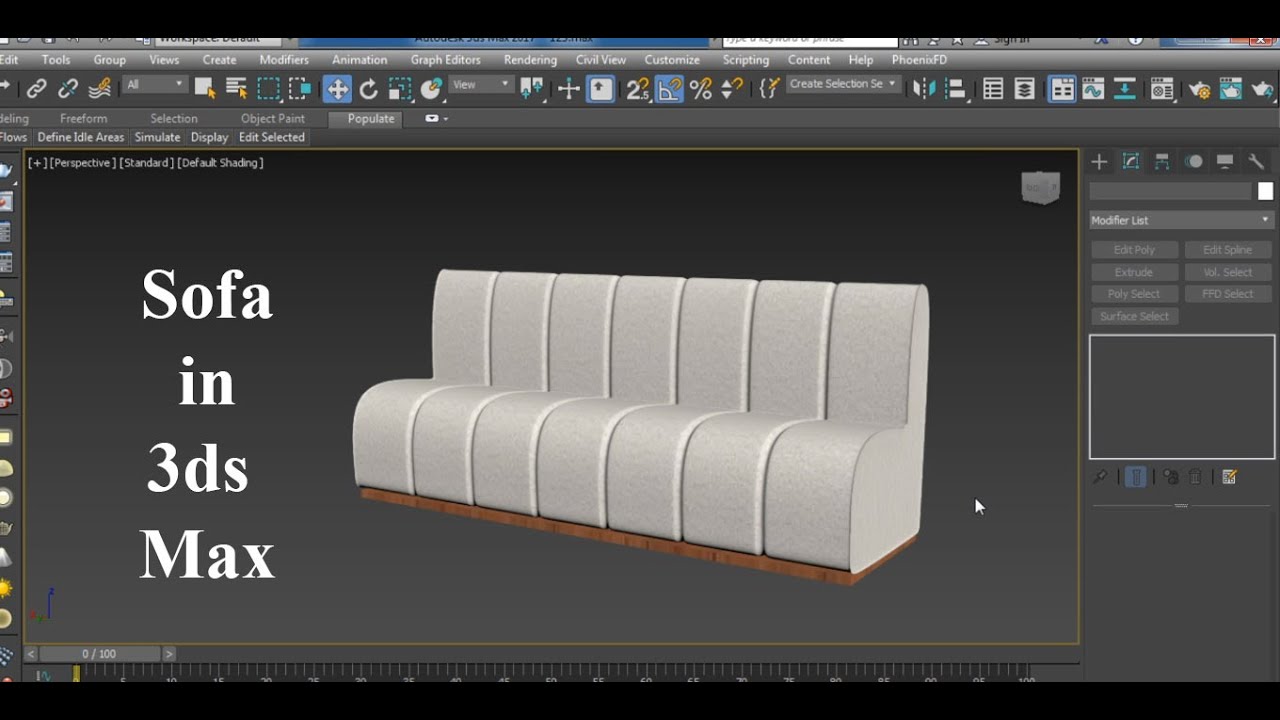Screen dimensions: 1280x720
Task: Open the Utilities wrench panel tab
Action: point(1257,161)
